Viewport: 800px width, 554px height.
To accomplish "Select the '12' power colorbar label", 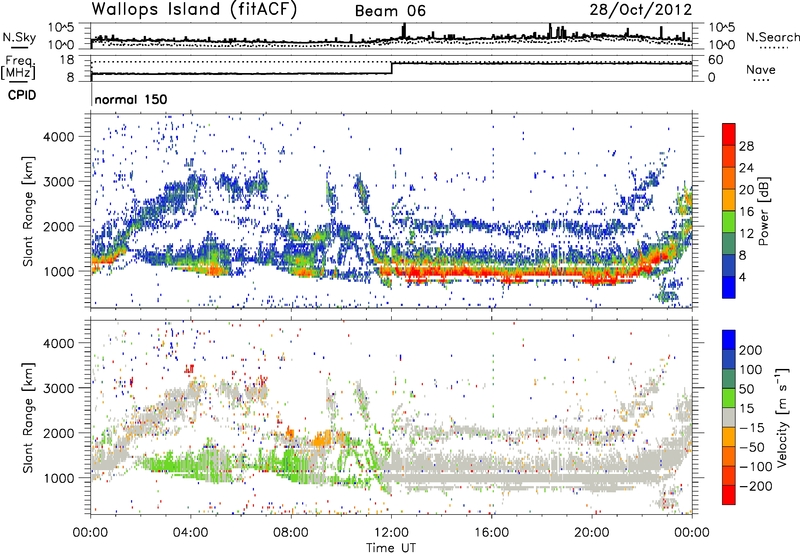I will (746, 234).
